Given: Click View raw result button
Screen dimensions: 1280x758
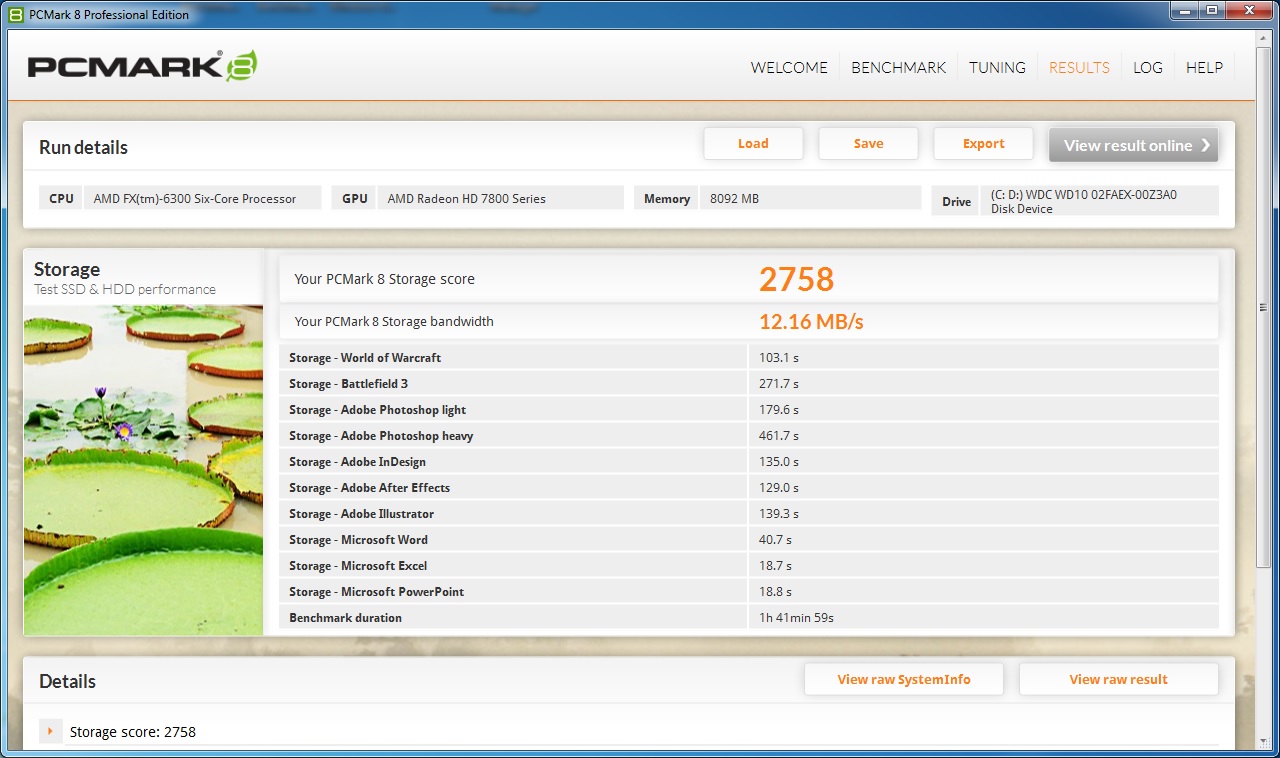Looking at the screenshot, I should pos(1119,680).
